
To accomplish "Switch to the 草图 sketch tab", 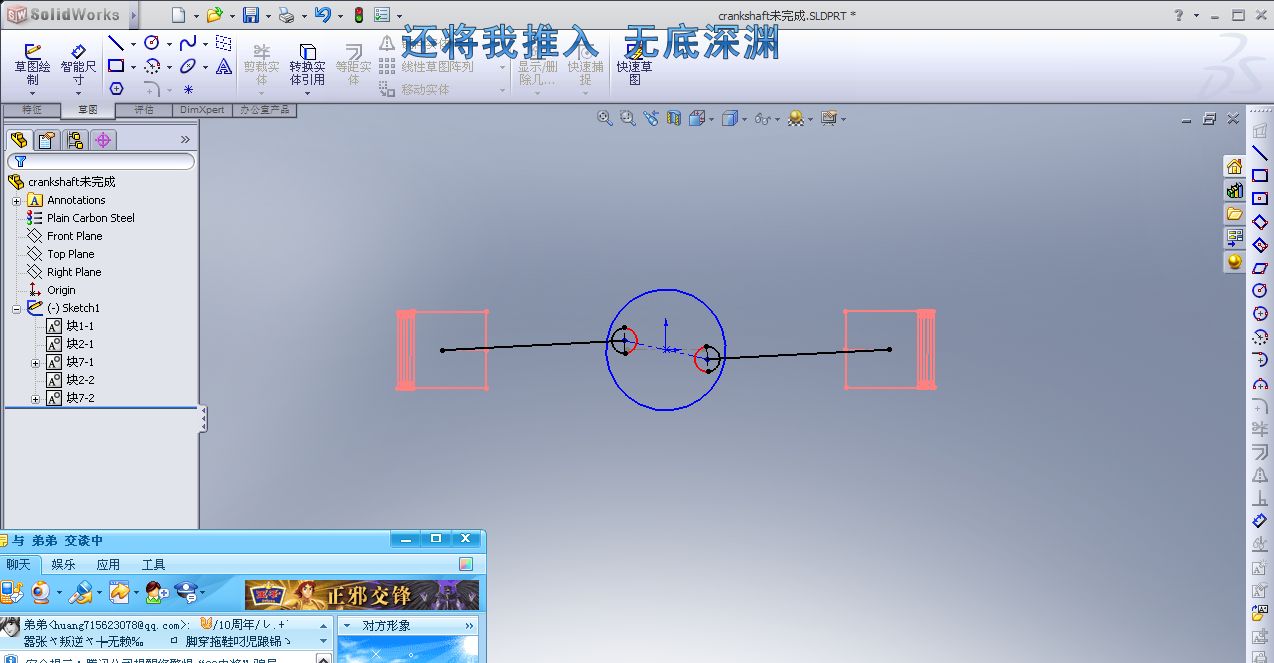I will pyautogui.click(x=88, y=110).
